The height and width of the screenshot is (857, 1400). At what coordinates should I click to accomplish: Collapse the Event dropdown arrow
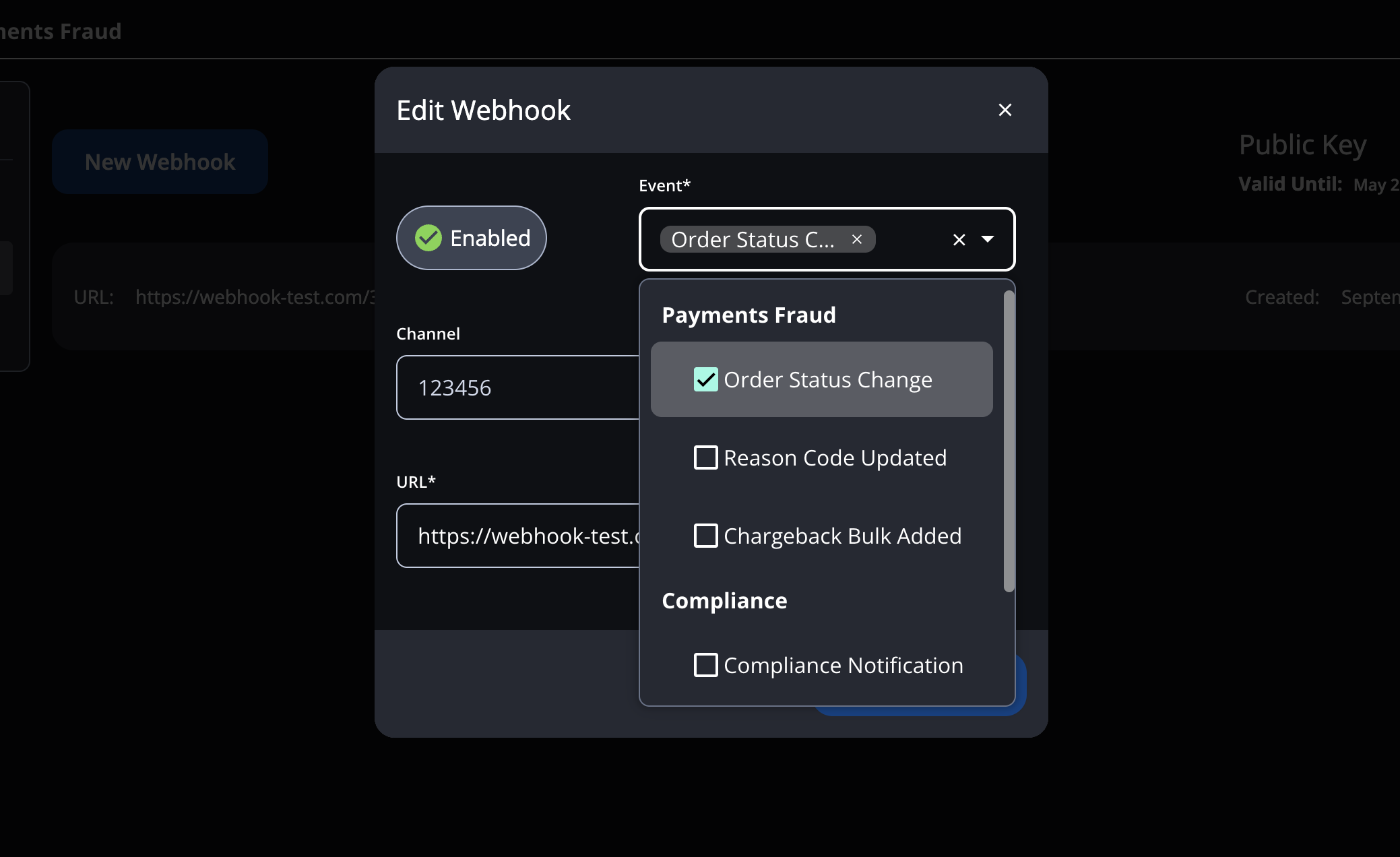tap(988, 239)
